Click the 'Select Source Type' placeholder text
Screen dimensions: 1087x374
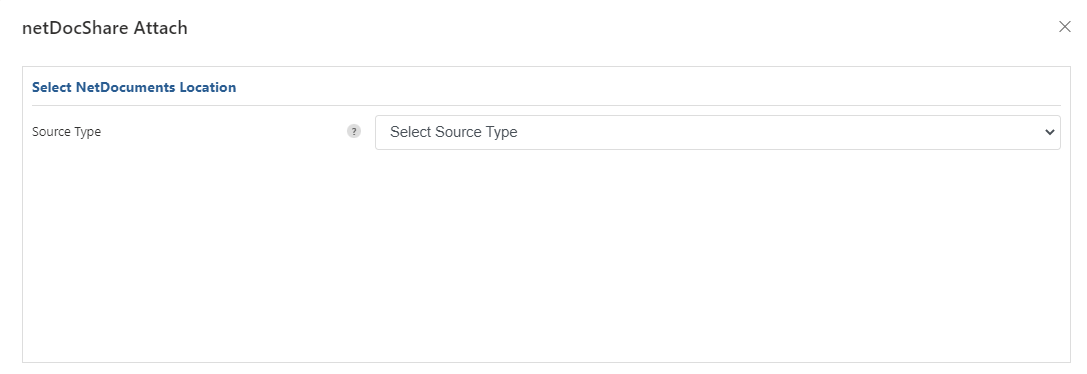pos(453,132)
